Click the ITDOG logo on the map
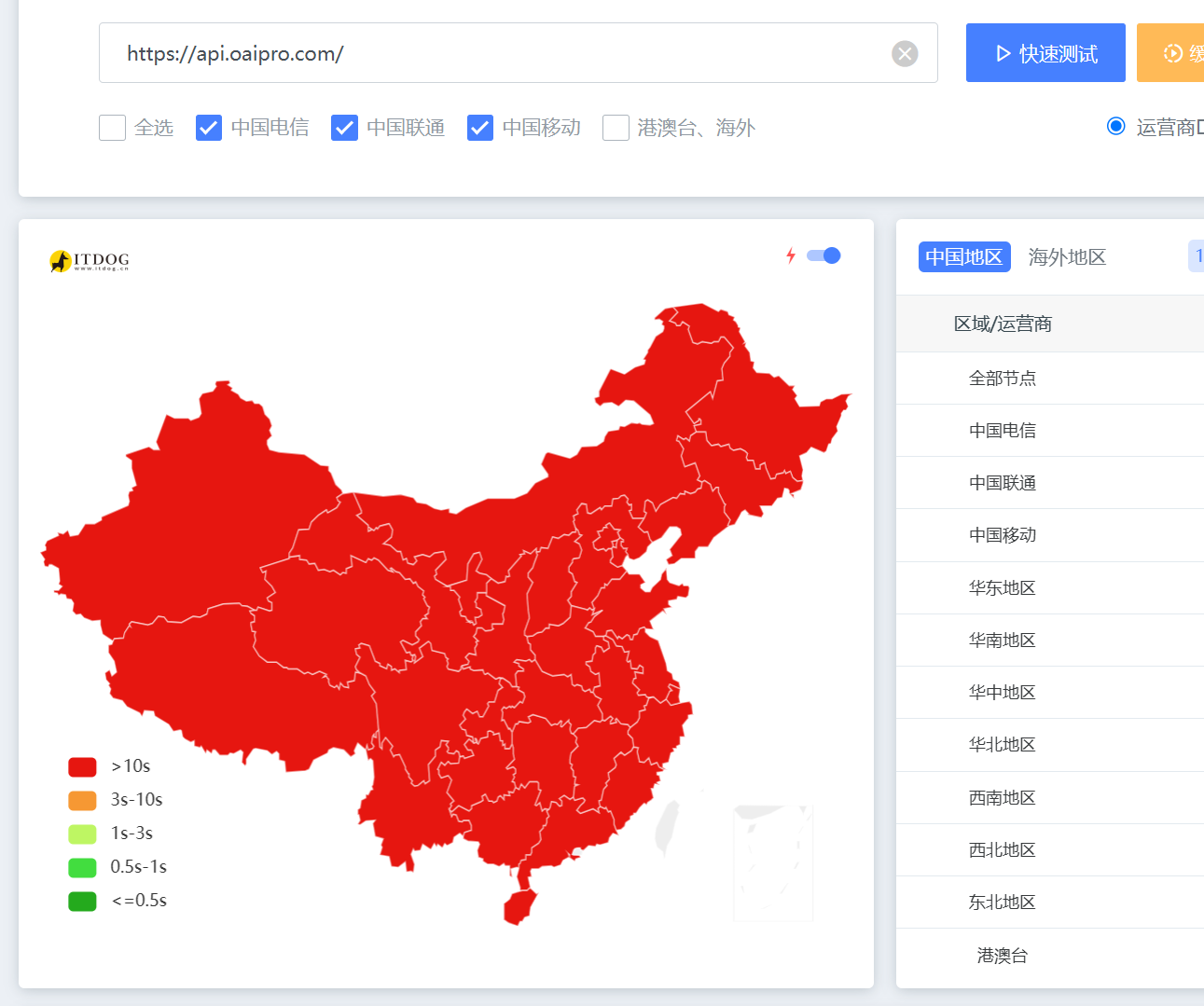 (90, 261)
